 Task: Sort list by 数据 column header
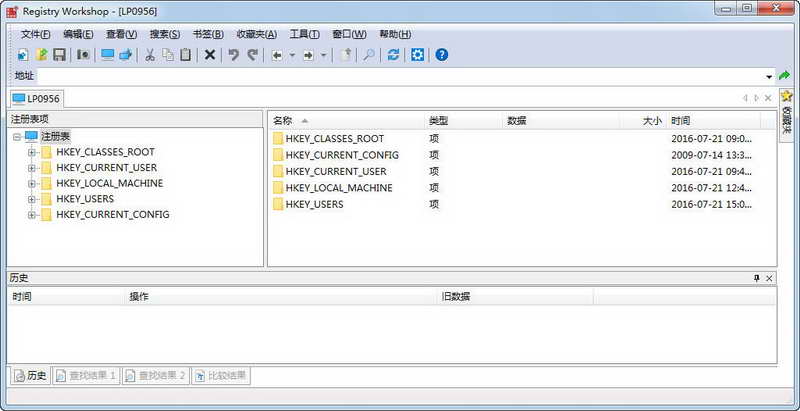[x=561, y=121]
